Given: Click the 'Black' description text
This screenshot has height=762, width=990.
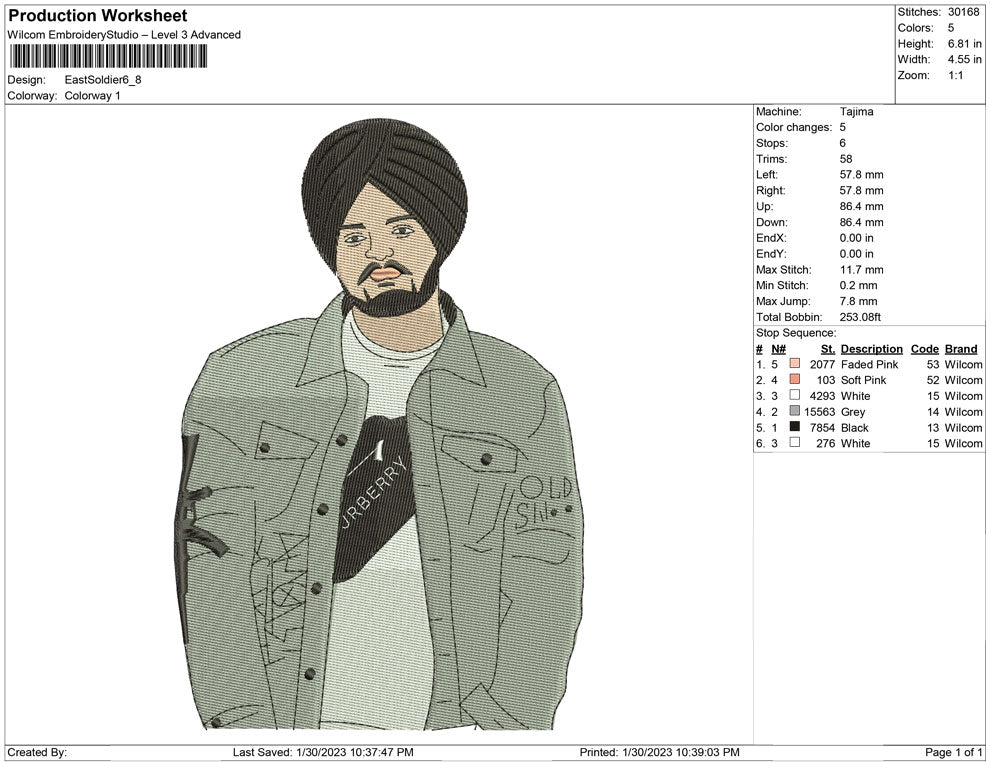Looking at the screenshot, I should point(854,427).
